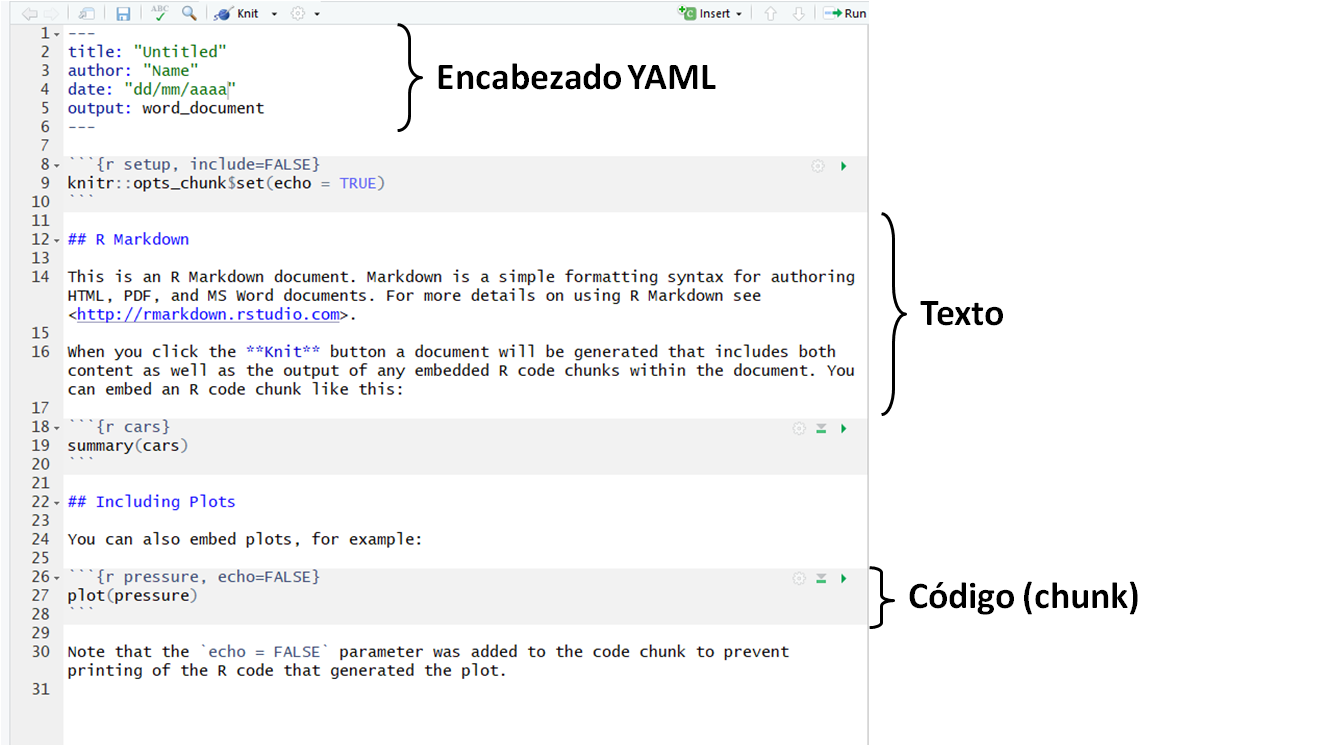Run the setup chunk with green arrow
1319x746 pixels.
(x=844, y=166)
